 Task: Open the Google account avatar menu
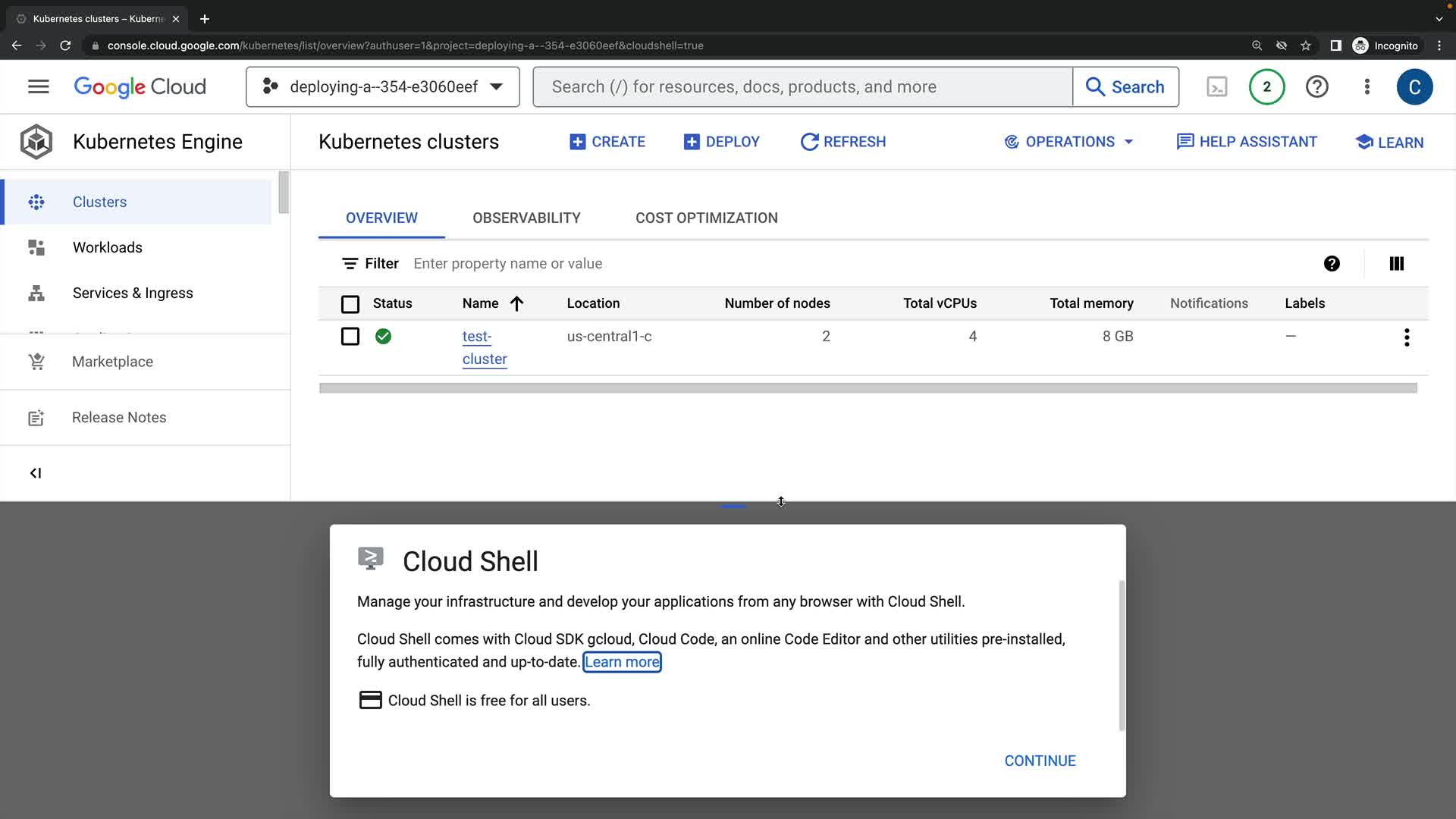1414,86
